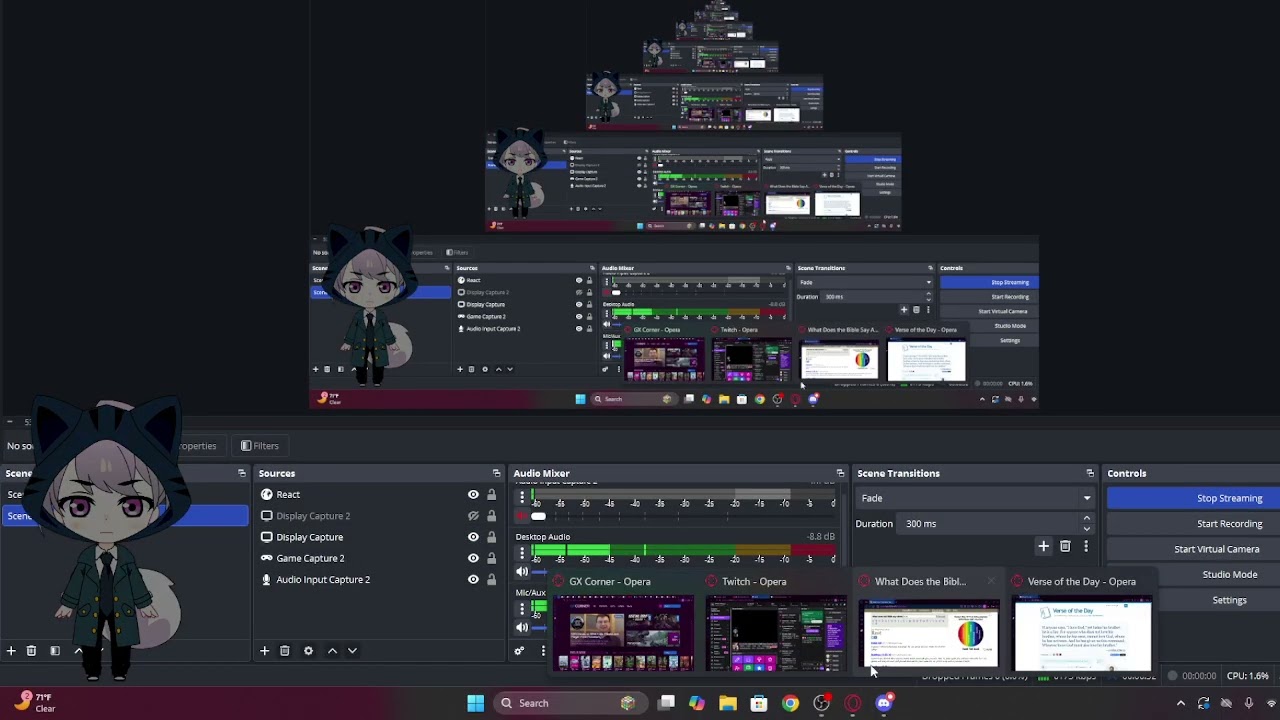The image size is (1280, 720).
Task: Hide the Audio Input Capture 2 source
Action: point(473,579)
